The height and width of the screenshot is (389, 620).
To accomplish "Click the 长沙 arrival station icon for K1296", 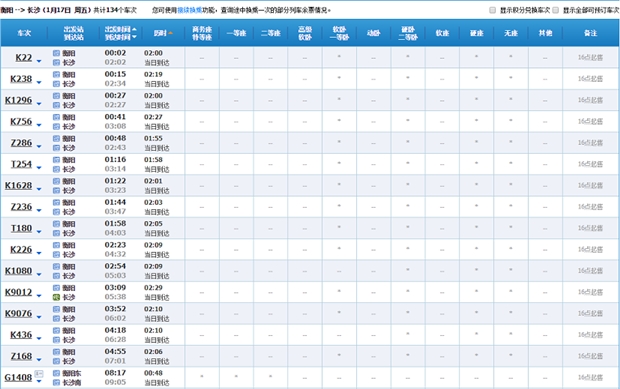I will [56, 105].
